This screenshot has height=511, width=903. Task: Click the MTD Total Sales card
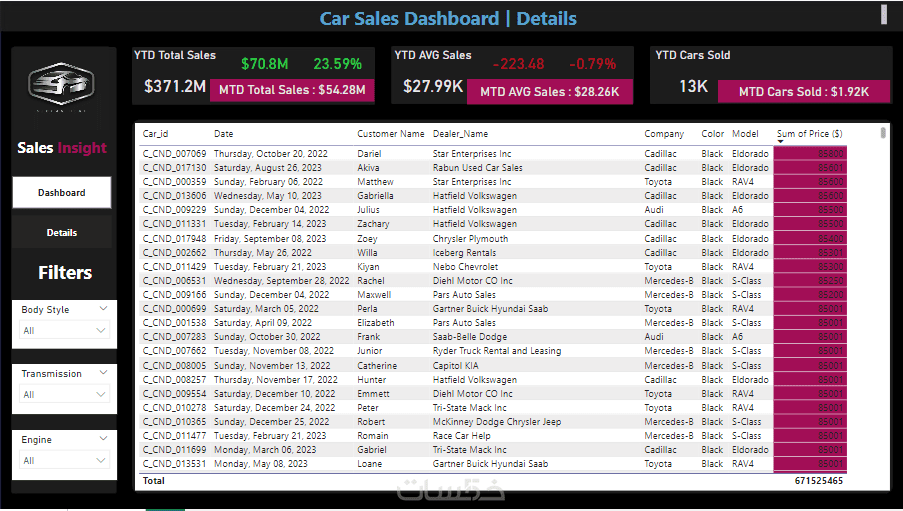pyautogui.click(x=292, y=90)
